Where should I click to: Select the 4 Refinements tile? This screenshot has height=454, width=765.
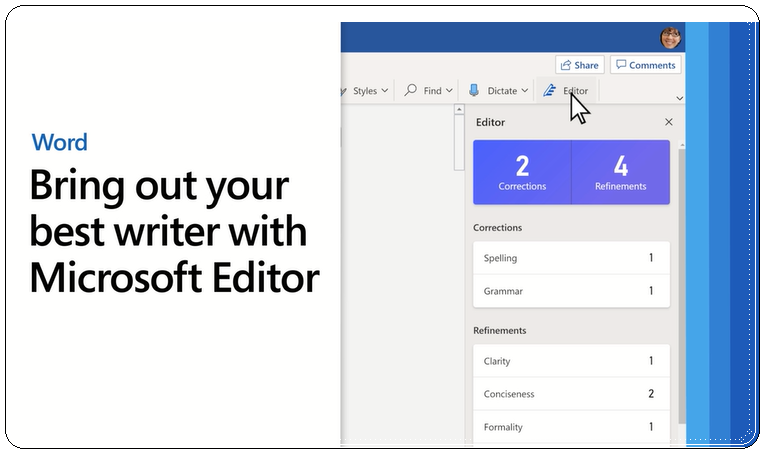(621, 172)
